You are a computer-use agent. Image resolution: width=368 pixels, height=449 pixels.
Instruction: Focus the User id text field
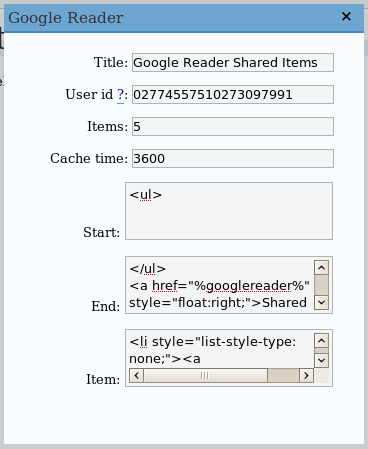click(x=233, y=94)
